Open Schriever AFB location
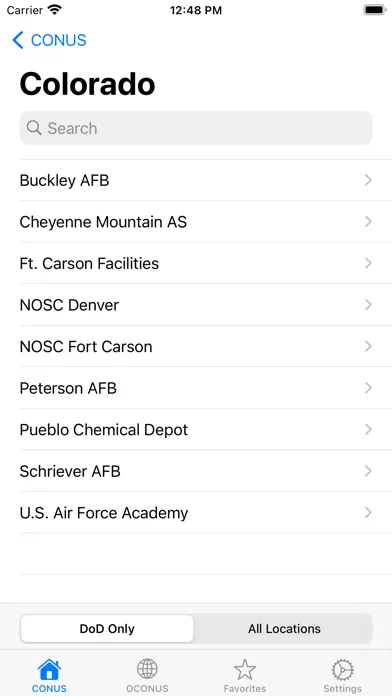The height and width of the screenshot is (696, 392). pyautogui.click(x=196, y=471)
